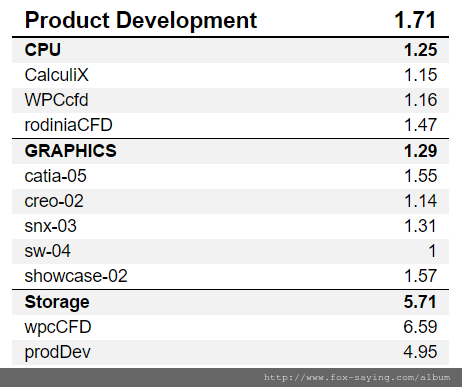Select the wpcCFD value 6.59

[420, 327]
